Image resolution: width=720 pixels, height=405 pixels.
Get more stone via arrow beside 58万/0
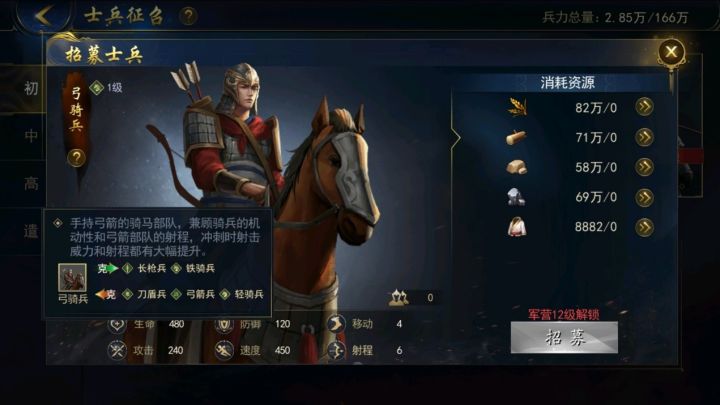[644, 167]
